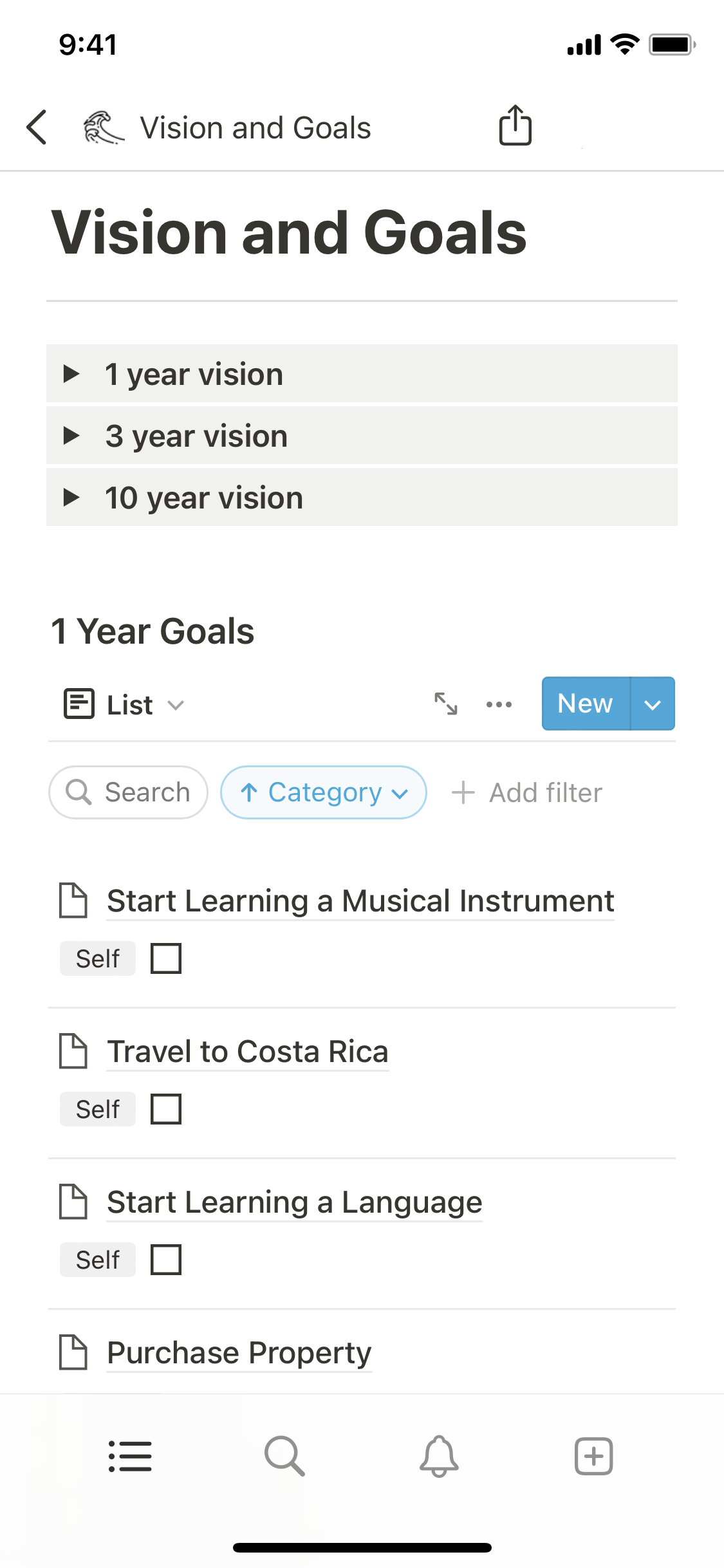Tap the expand full-screen arrows icon
The width and height of the screenshot is (724, 1568).
click(x=446, y=704)
